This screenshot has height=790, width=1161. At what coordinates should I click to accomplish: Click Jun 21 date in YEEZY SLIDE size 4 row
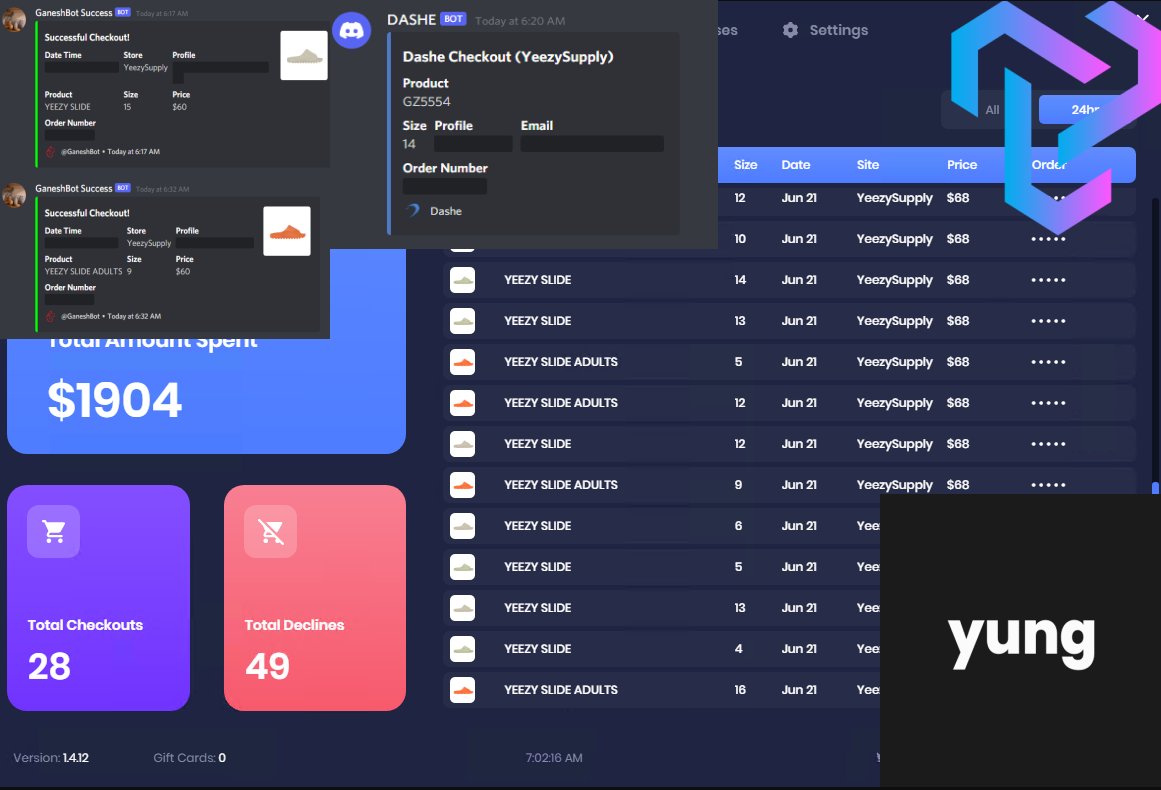tap(799, 649)
